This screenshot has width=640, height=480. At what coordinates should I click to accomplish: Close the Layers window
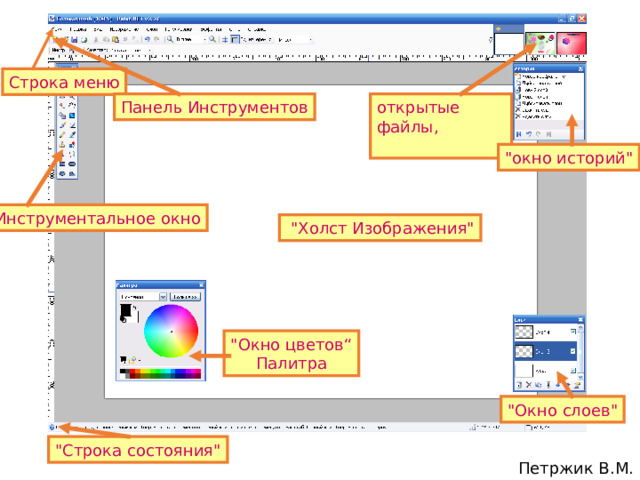(580, 320)
